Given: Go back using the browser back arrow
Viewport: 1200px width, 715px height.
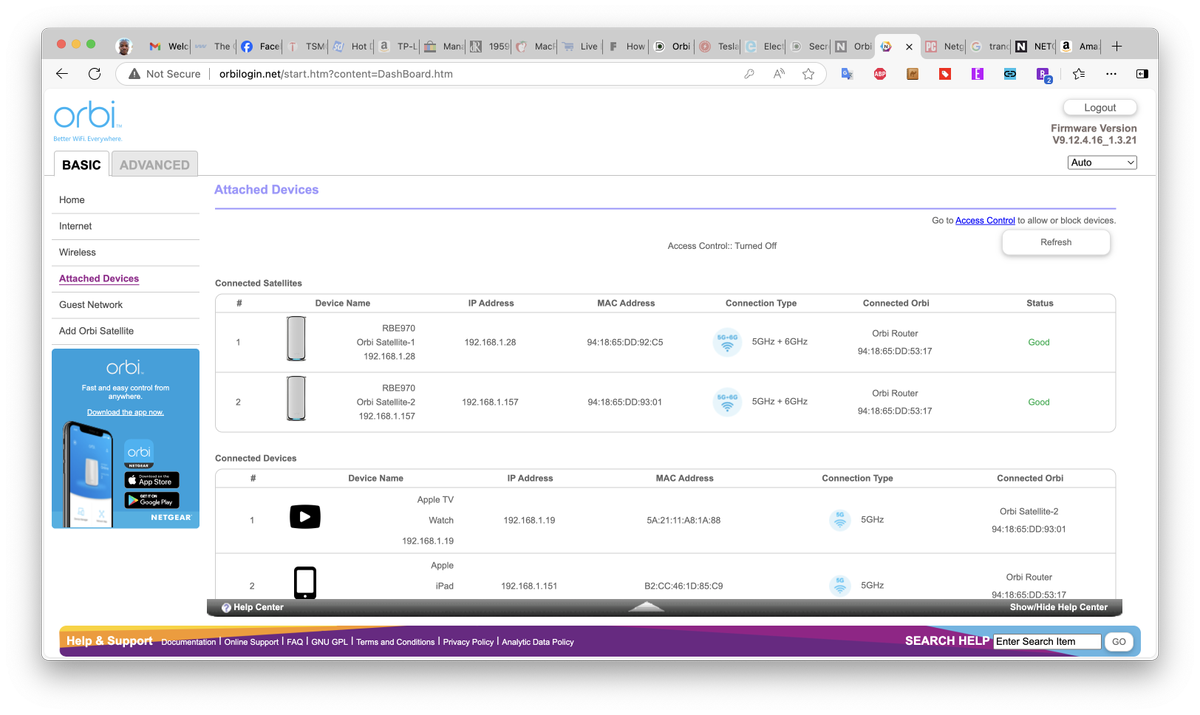Looking at the screenshot, I should (62, 74).
